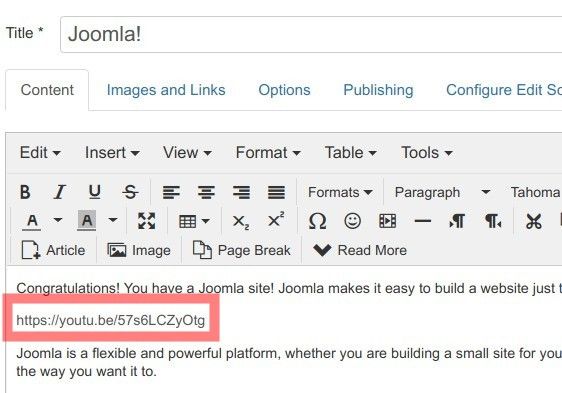The width and height of the screenshot is (562, 393).
Task: Switch to Images and Links tab
Action: tap(166, 90)
